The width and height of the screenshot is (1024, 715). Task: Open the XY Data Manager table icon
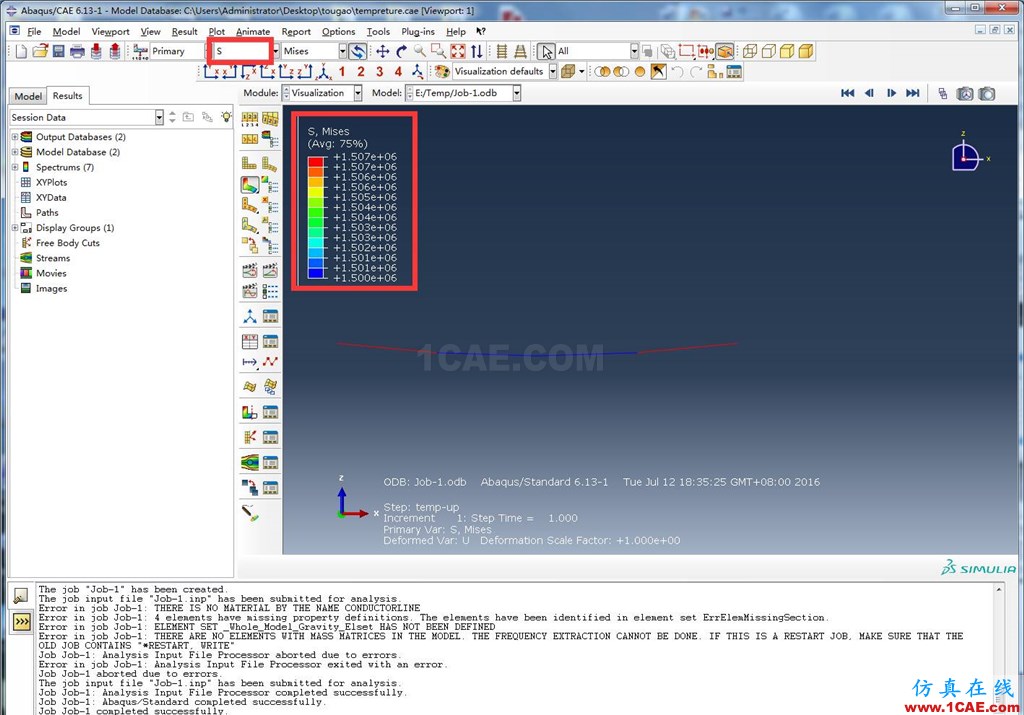pos(270,341)
